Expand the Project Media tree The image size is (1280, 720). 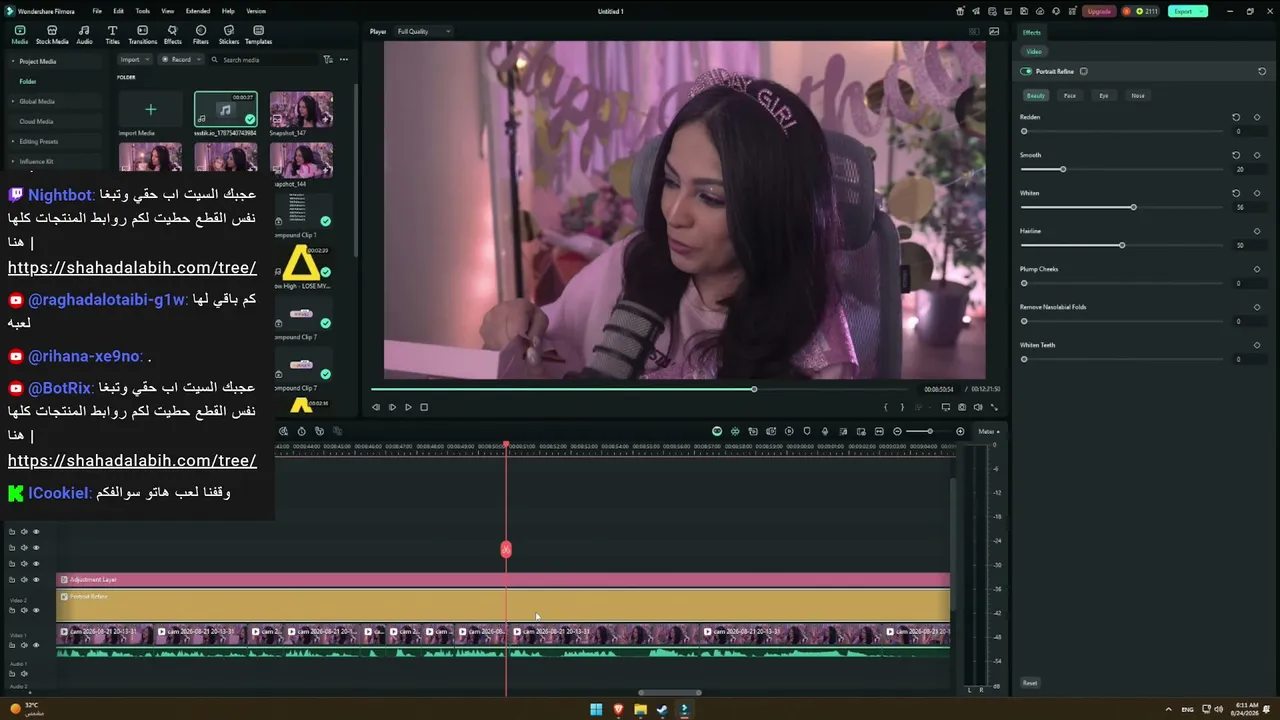click(13, 61)
